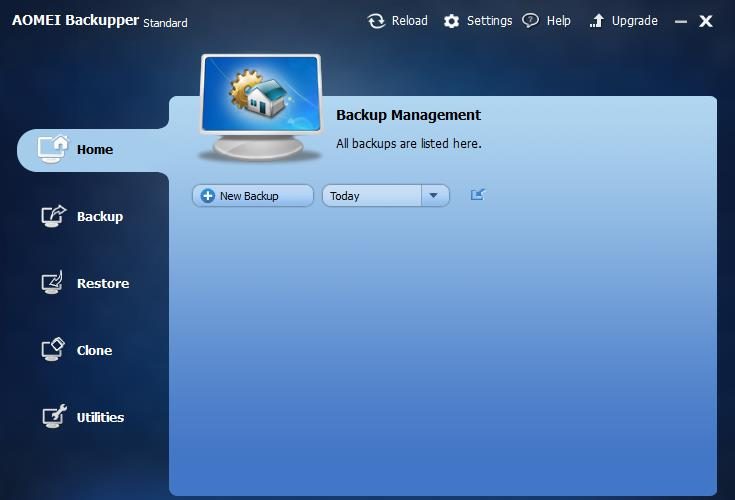Close the AOMEI Backupper window
The width and height of the screenshot is (735, 500).
(x=706, y=21)
